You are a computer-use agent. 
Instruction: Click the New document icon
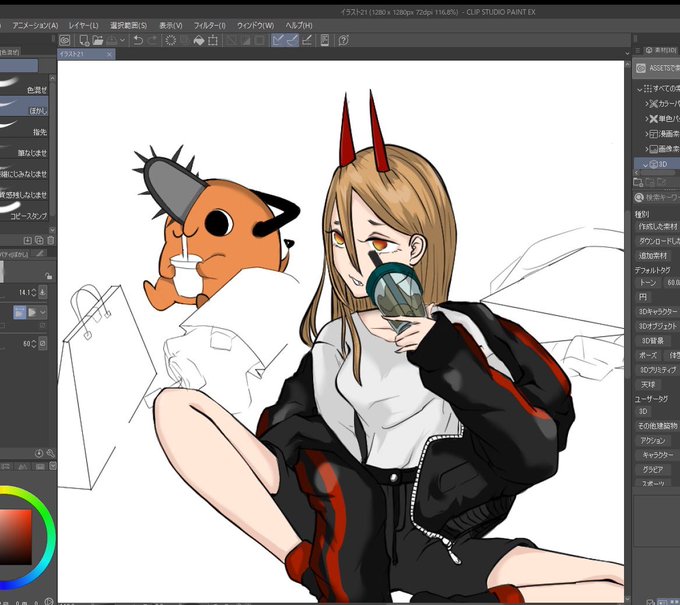[84, 40]
